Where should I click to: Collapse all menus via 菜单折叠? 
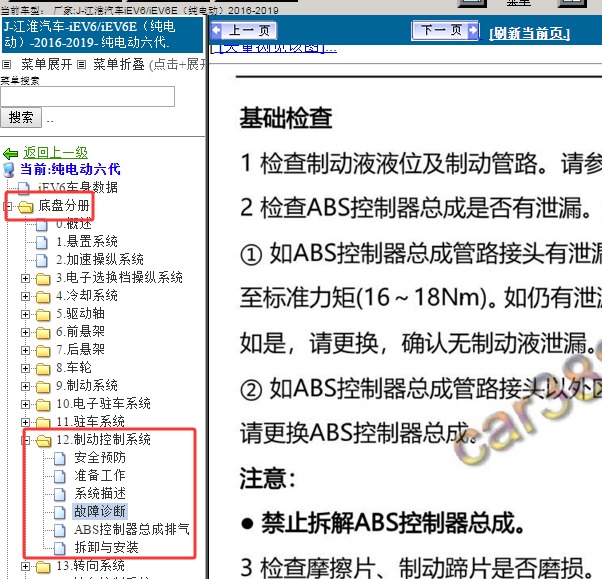(x=119, y=64)
